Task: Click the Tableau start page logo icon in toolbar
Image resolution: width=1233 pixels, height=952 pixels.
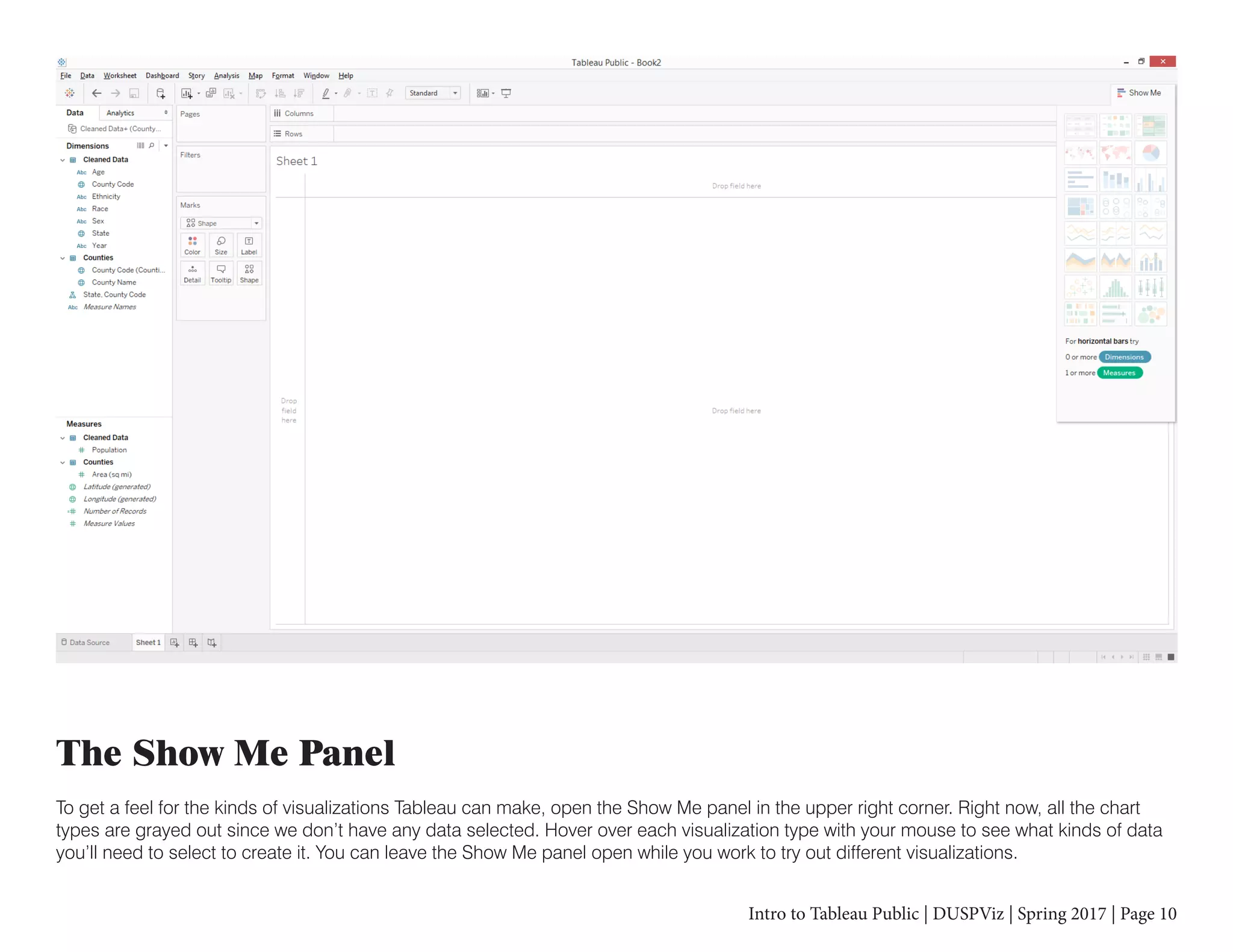Action: pos(70,93)
